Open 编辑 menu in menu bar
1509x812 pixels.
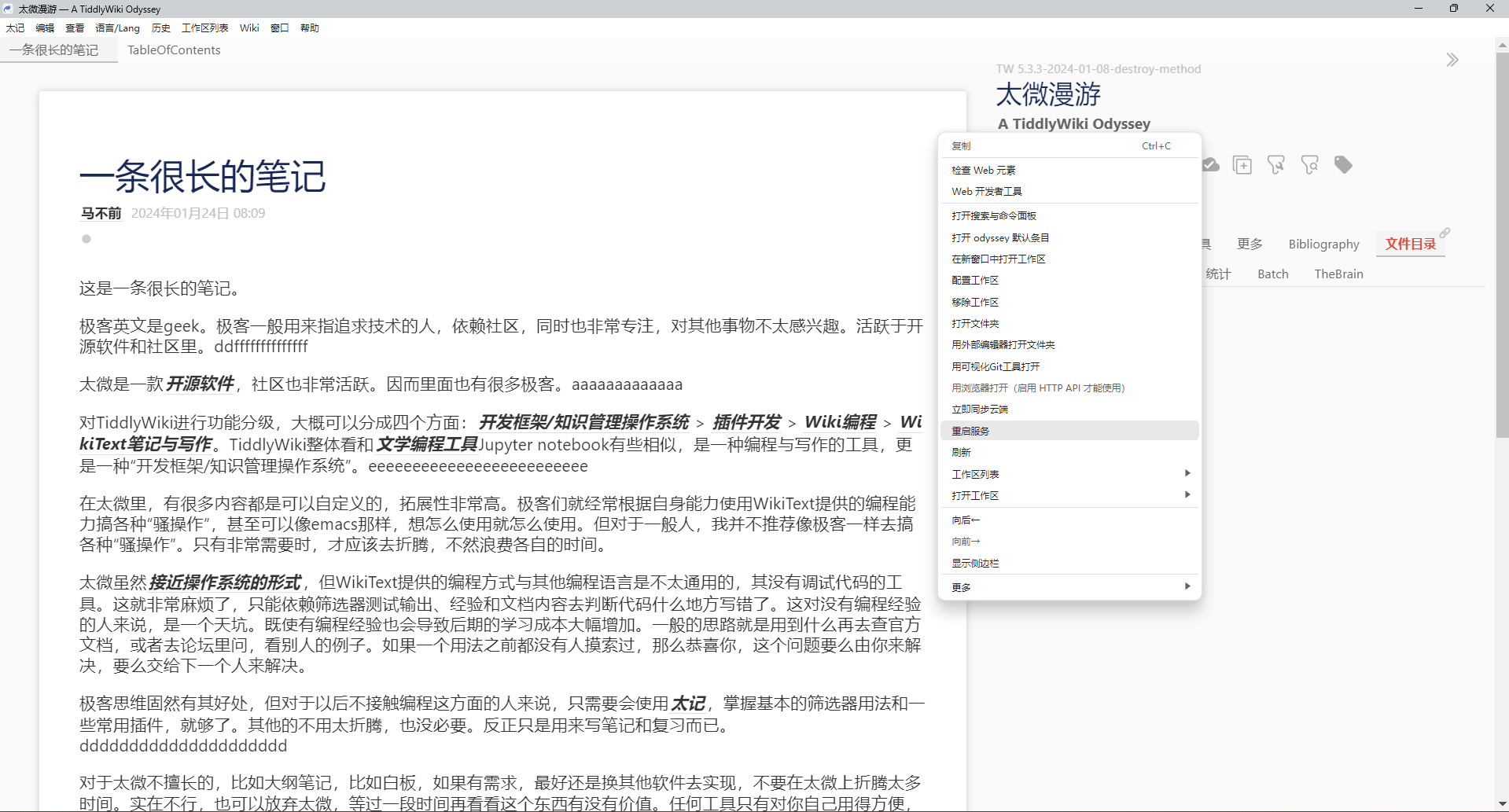[x=45, y=28]
